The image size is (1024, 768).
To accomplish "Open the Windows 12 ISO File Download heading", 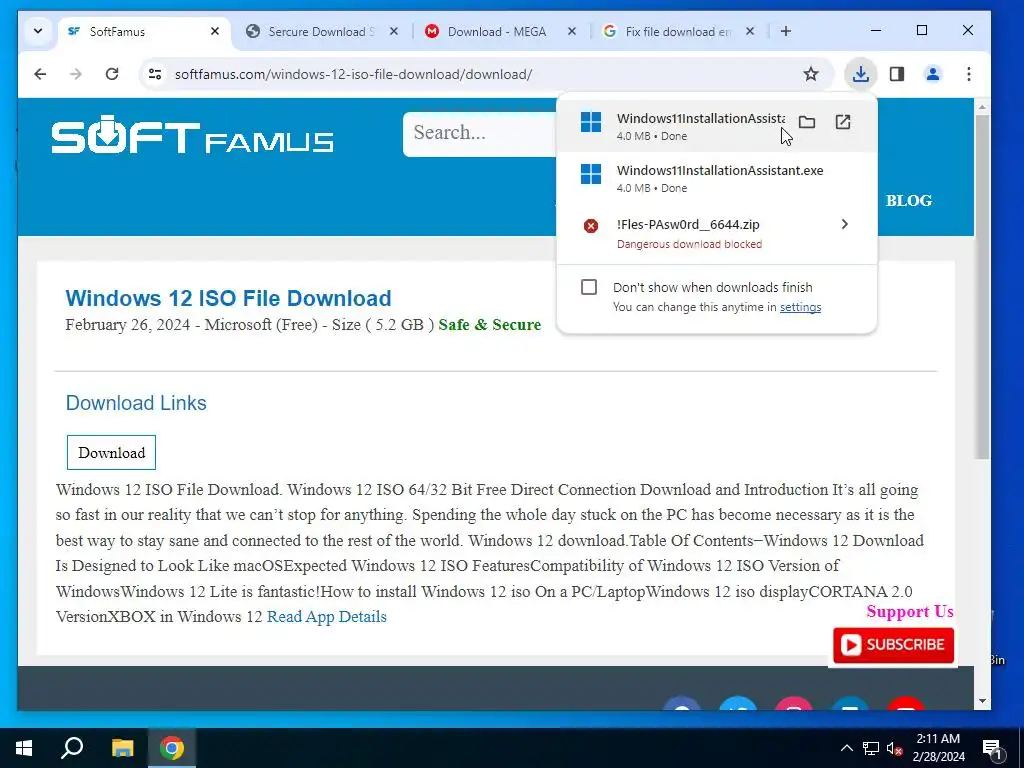I will click(x=228, y=298).
